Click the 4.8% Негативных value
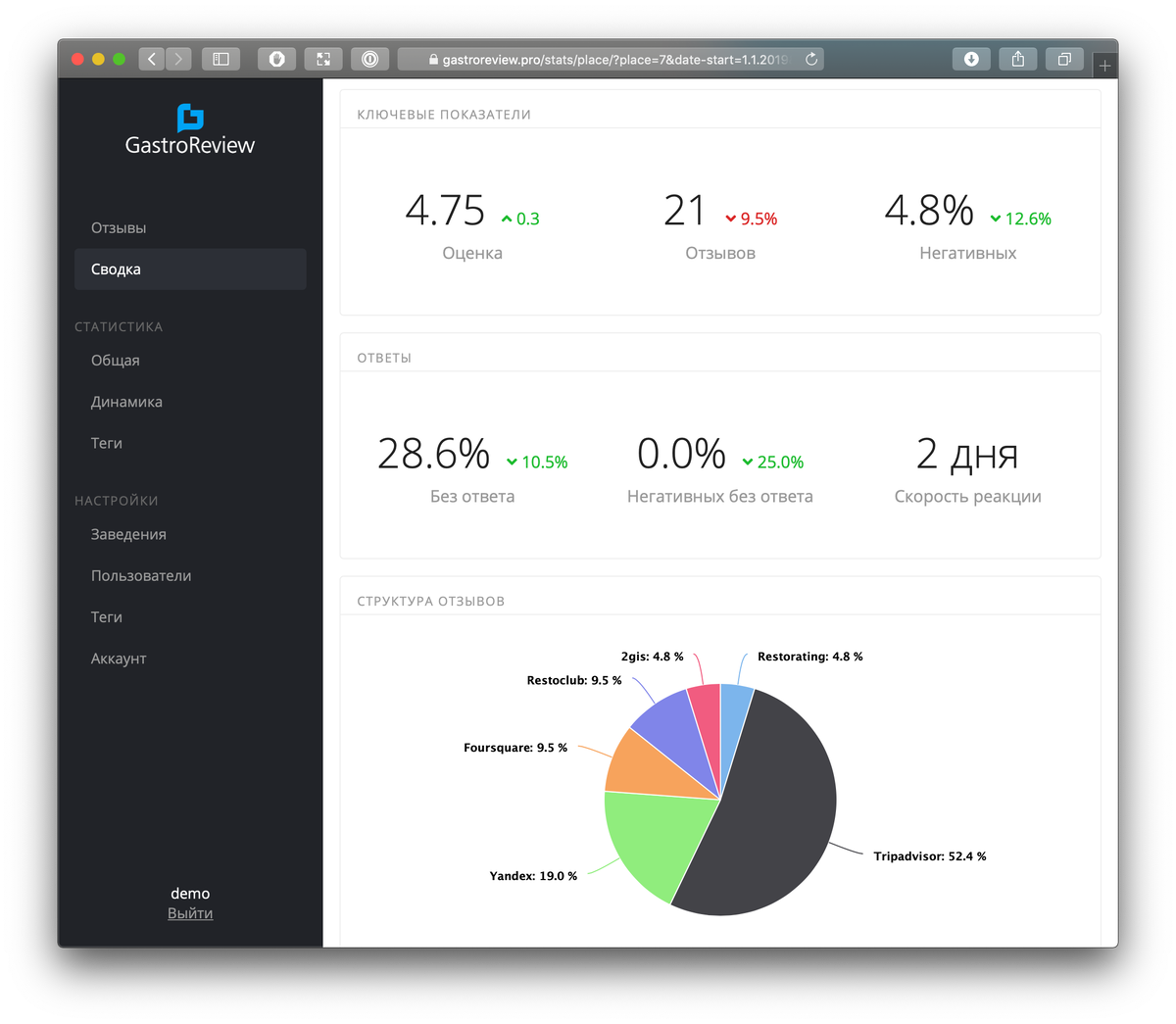Screen dimensions: 1176x1024 pos(929,211)
